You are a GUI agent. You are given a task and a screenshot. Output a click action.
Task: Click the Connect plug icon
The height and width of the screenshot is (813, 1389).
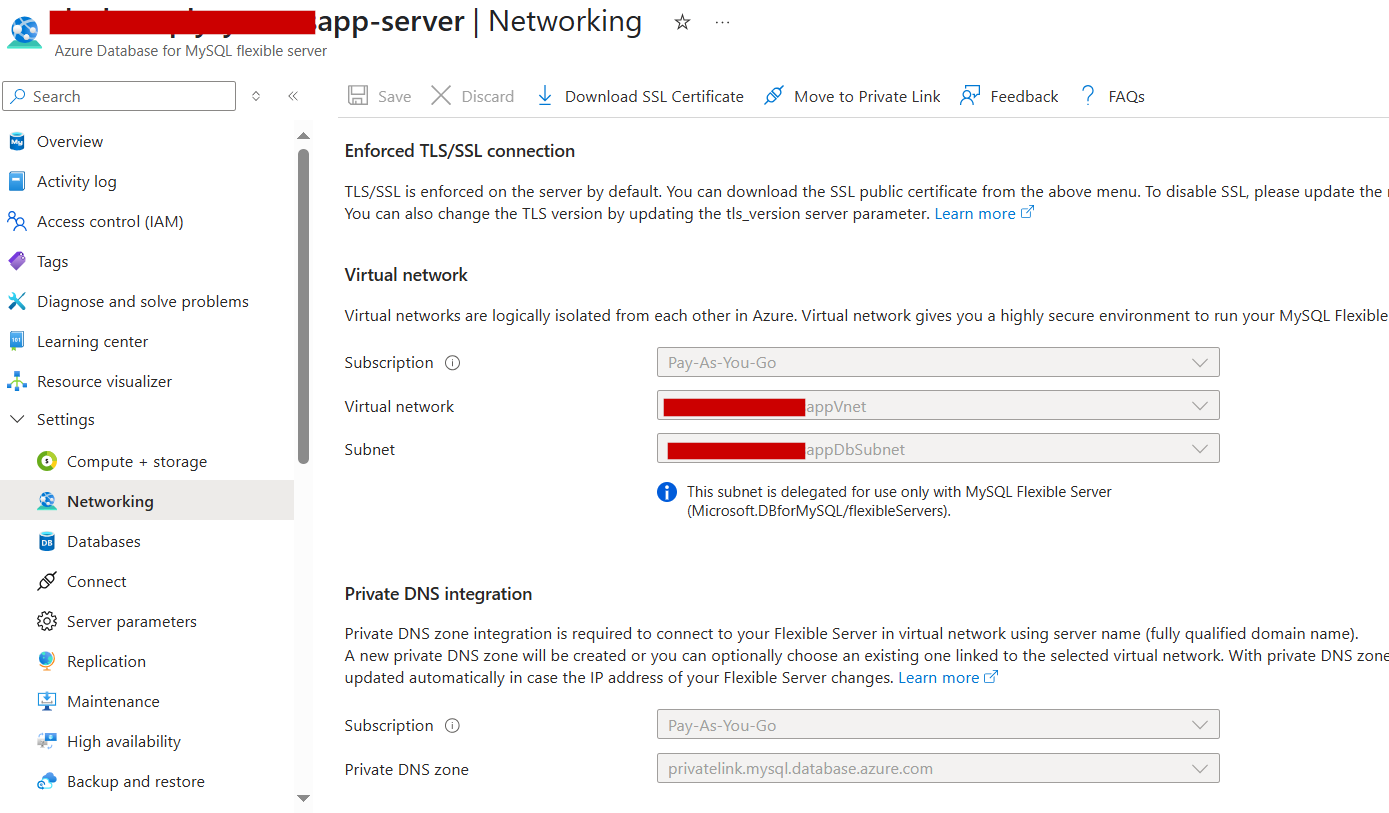47,582
